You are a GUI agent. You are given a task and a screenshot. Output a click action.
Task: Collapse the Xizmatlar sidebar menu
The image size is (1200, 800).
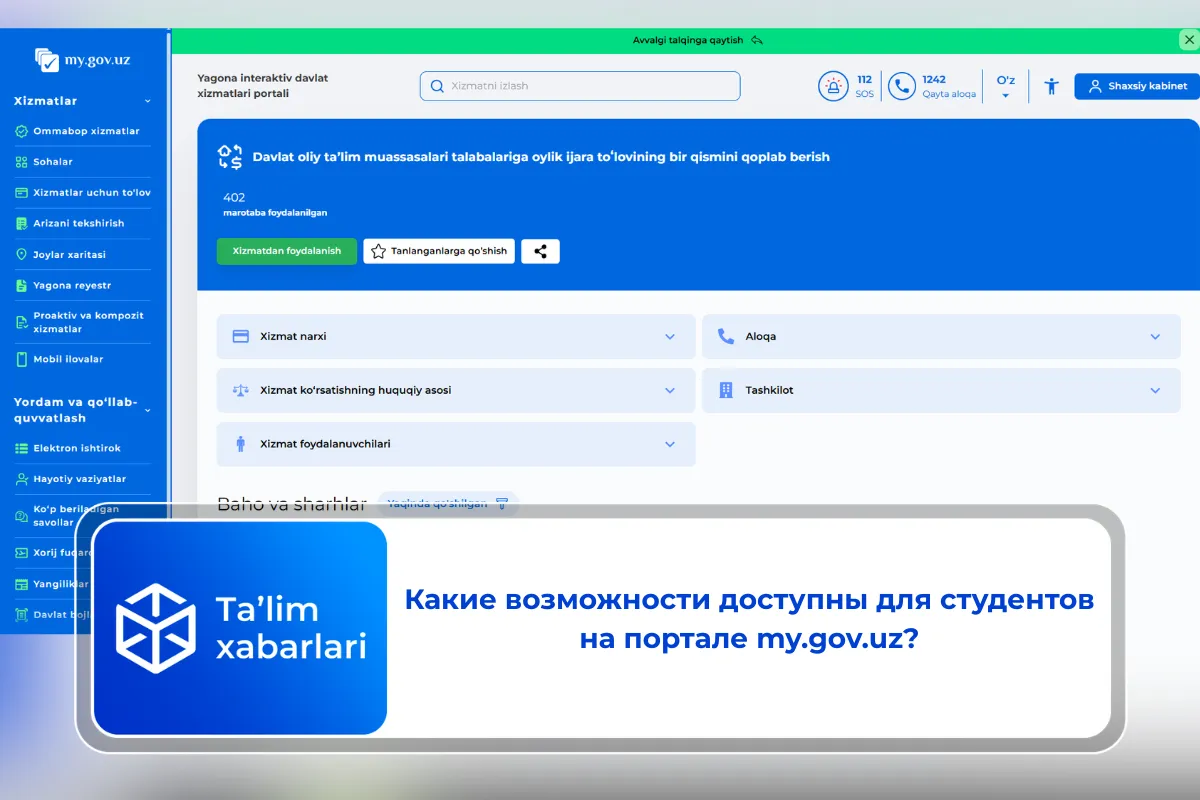(146, 101)
